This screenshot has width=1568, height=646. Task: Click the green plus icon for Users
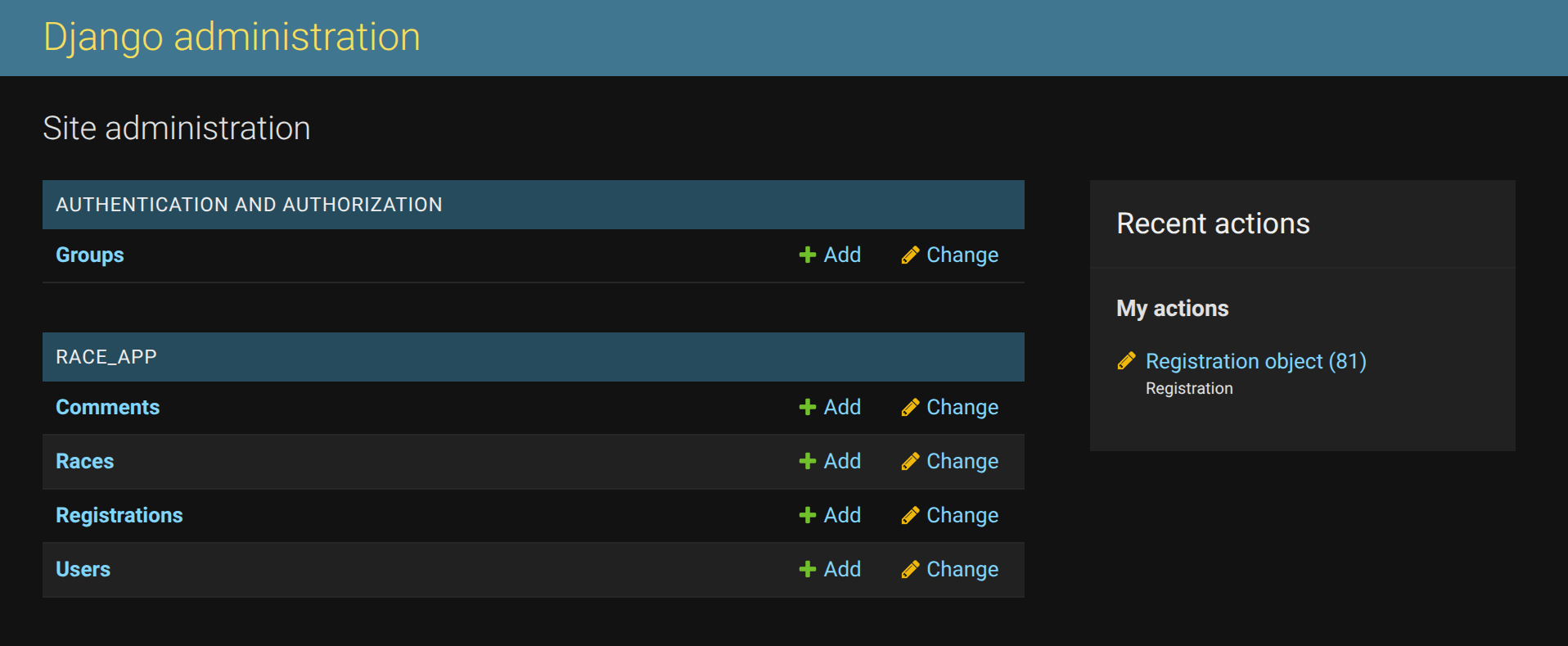(807, 570)
